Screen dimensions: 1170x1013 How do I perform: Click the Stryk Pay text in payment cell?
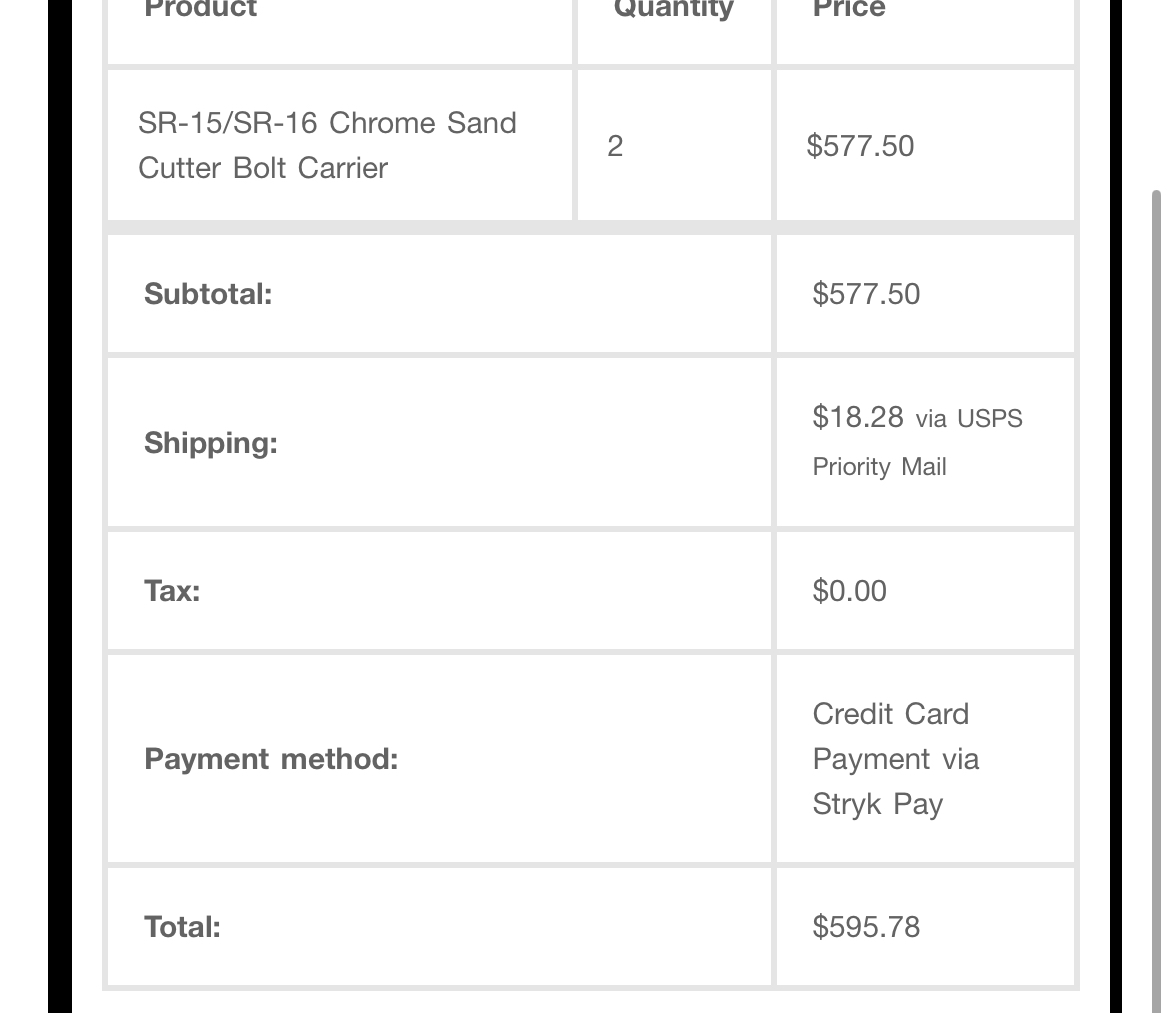pos(878,805)
